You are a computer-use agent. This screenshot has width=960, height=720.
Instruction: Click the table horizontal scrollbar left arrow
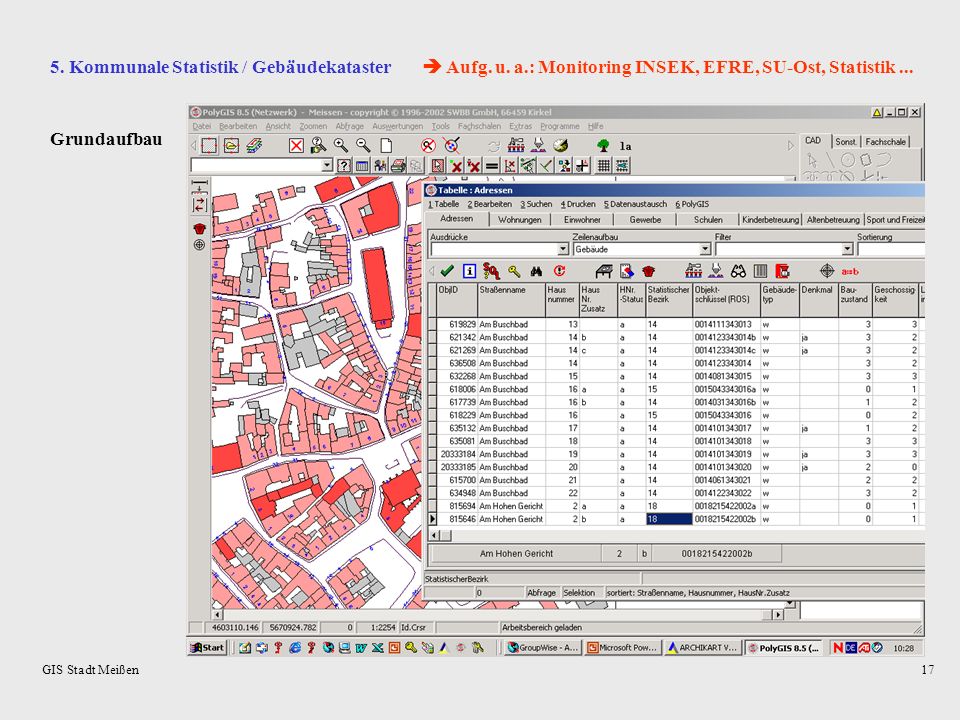pyautogui.click(x=434, y=536)
